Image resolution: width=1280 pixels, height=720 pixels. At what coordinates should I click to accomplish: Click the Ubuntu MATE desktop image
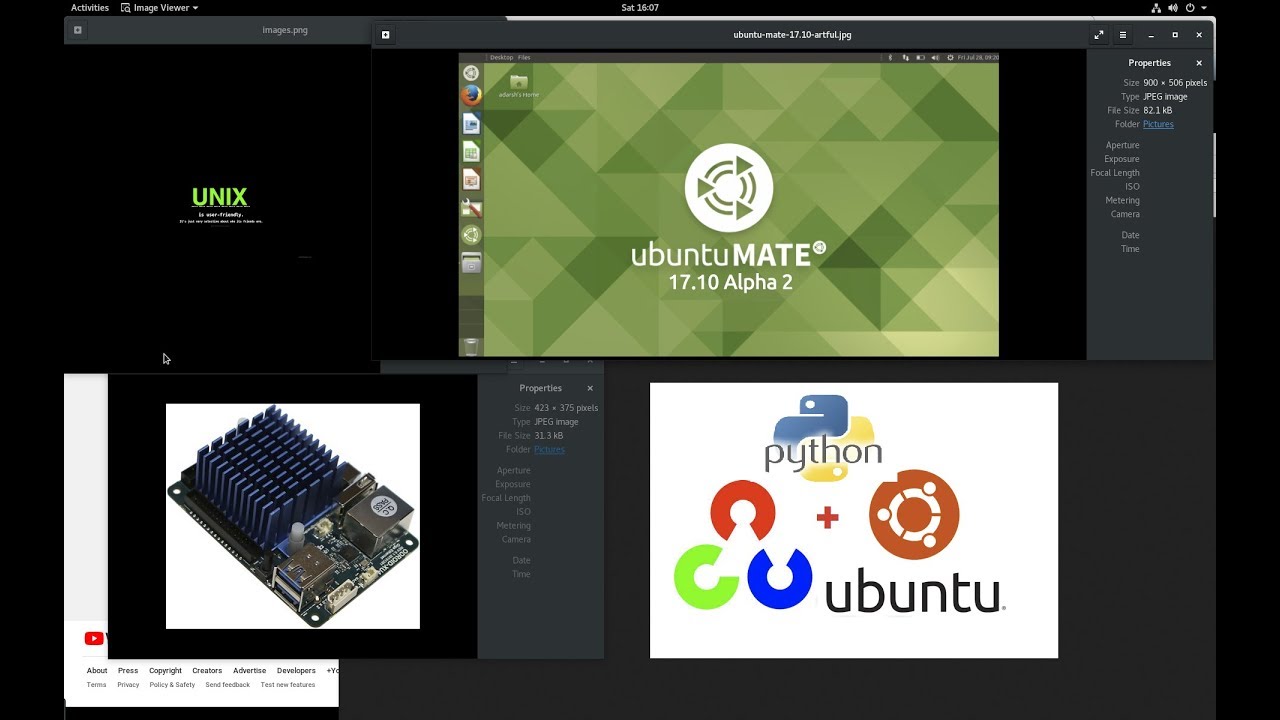pos(728,205)
